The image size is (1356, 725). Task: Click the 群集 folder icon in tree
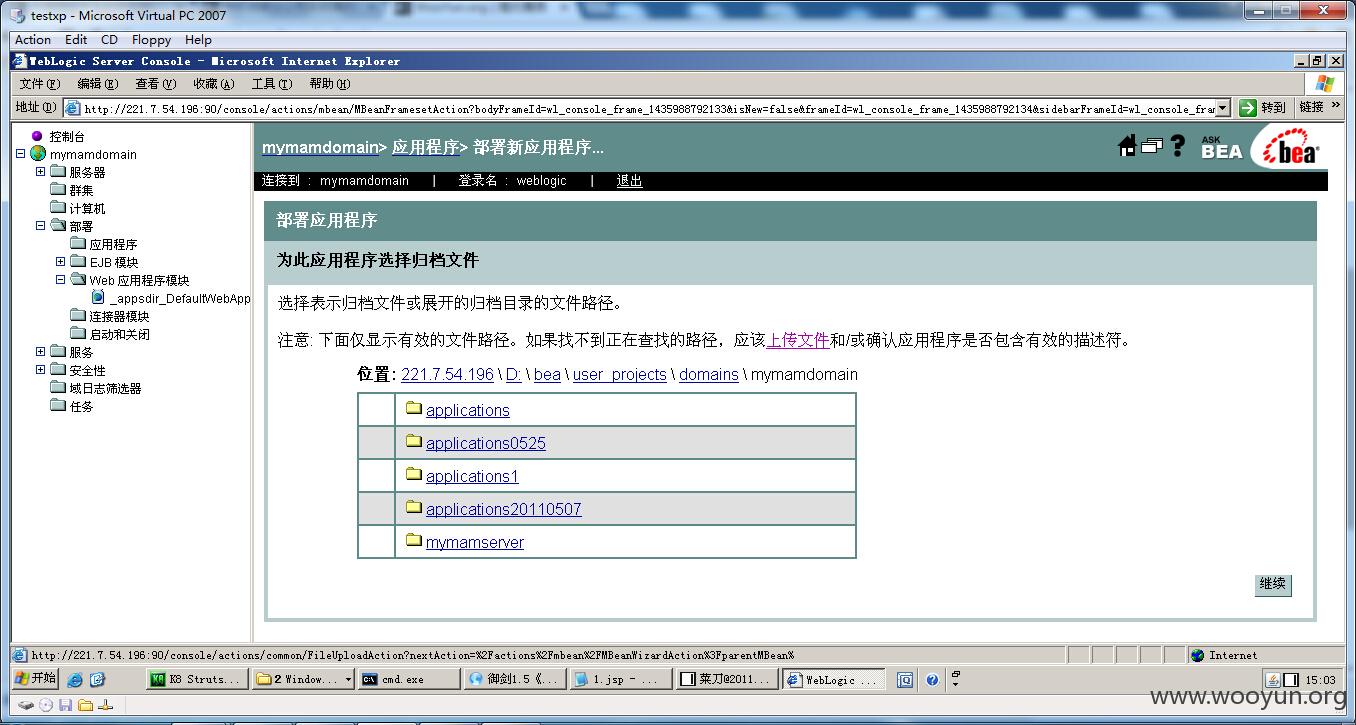(58, 189)
